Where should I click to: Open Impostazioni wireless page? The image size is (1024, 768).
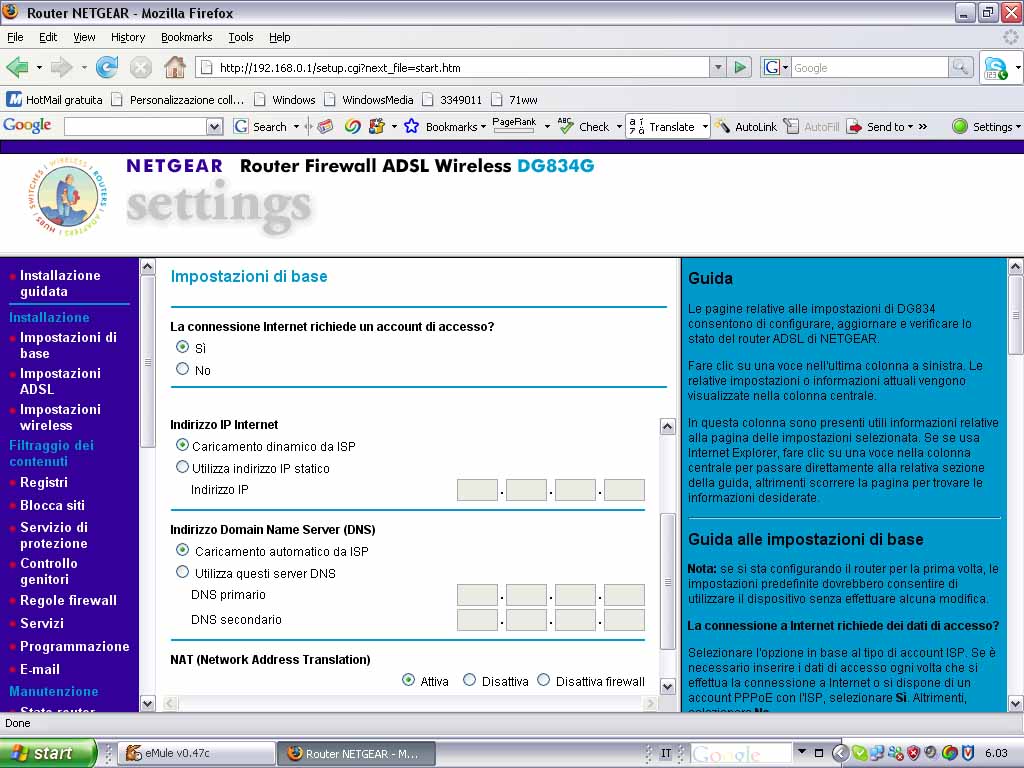(x=60, y=417)
